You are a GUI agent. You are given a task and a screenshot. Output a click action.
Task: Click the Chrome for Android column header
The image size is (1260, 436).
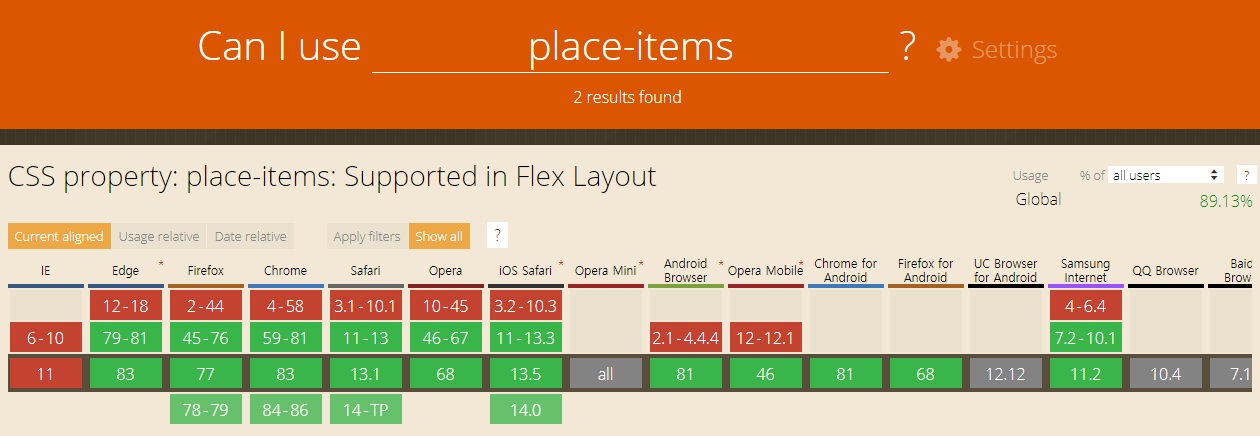coord(845,271)
